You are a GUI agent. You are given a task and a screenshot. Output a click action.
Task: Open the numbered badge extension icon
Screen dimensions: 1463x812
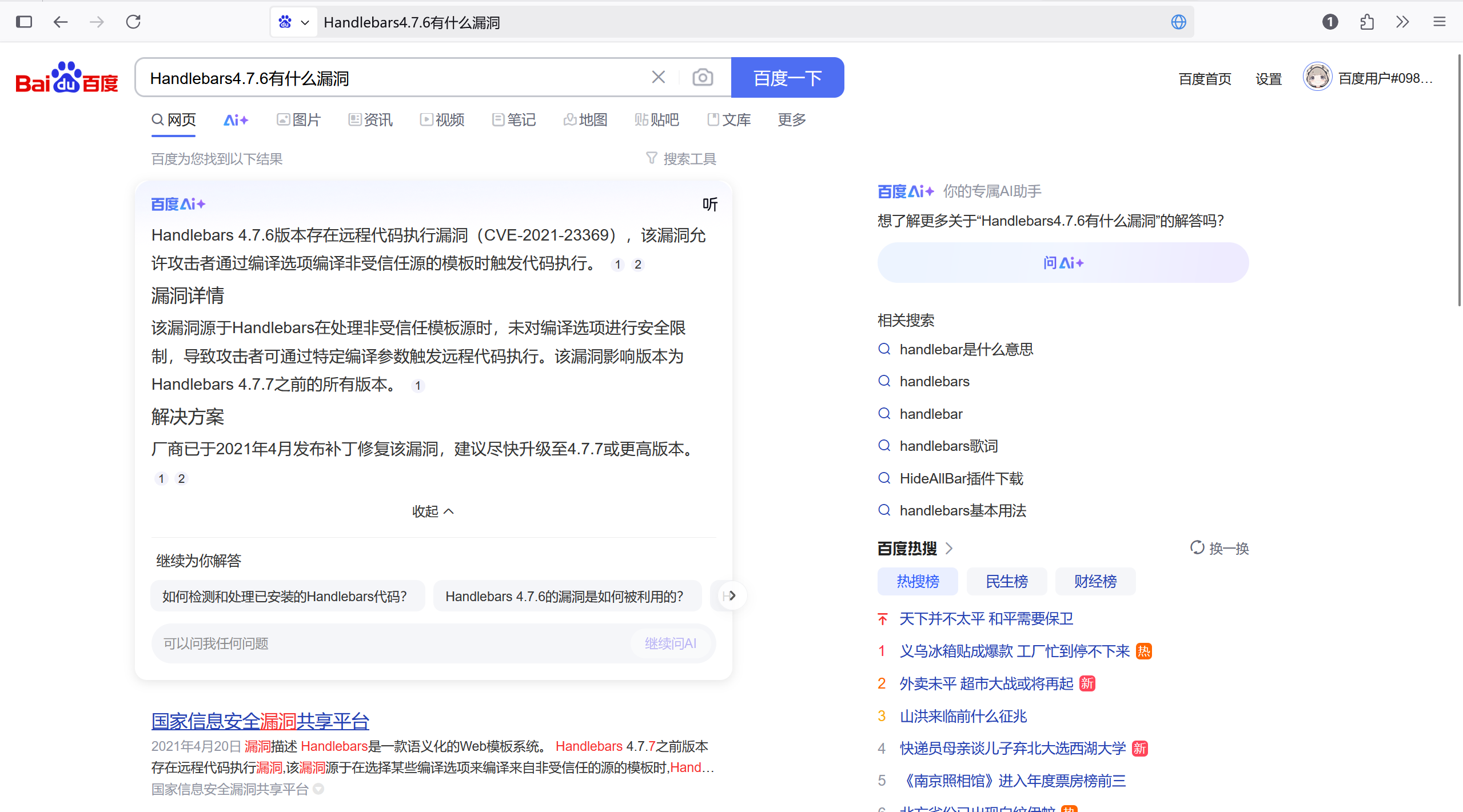(x=1330, y=22)
